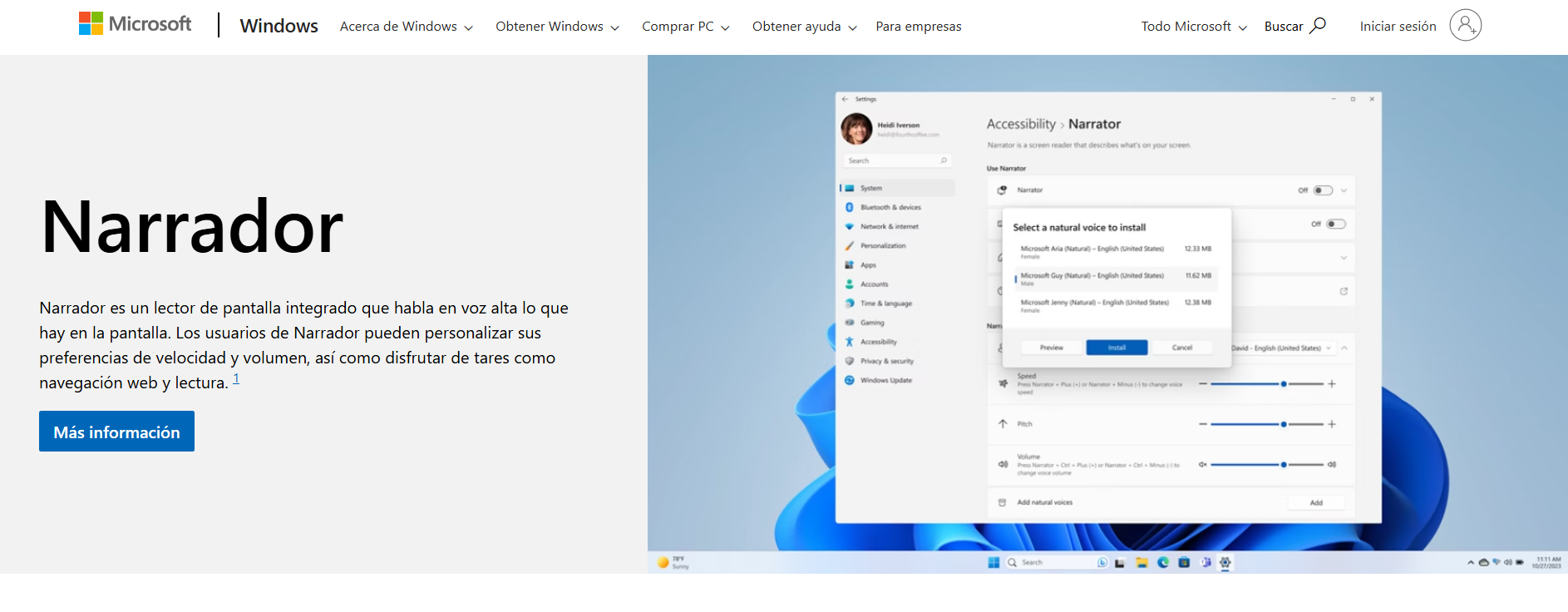Adjust the Speed slider handle
Viewport: 1568px width, 612px height.
(x=1284, y=384)
